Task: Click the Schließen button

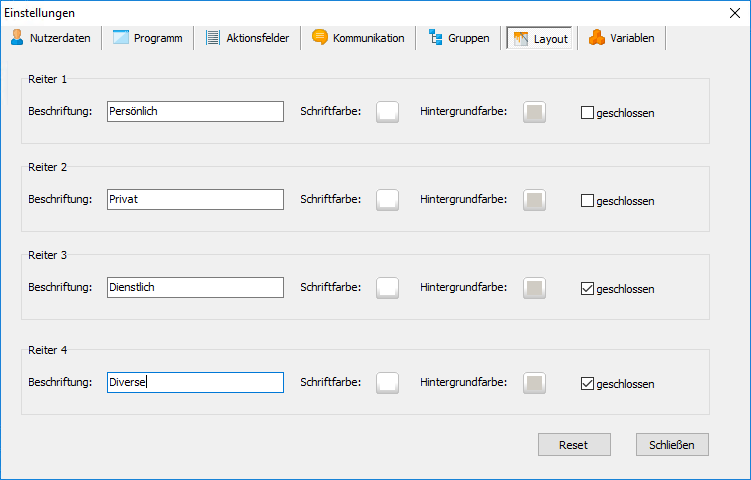Action: 672,444
